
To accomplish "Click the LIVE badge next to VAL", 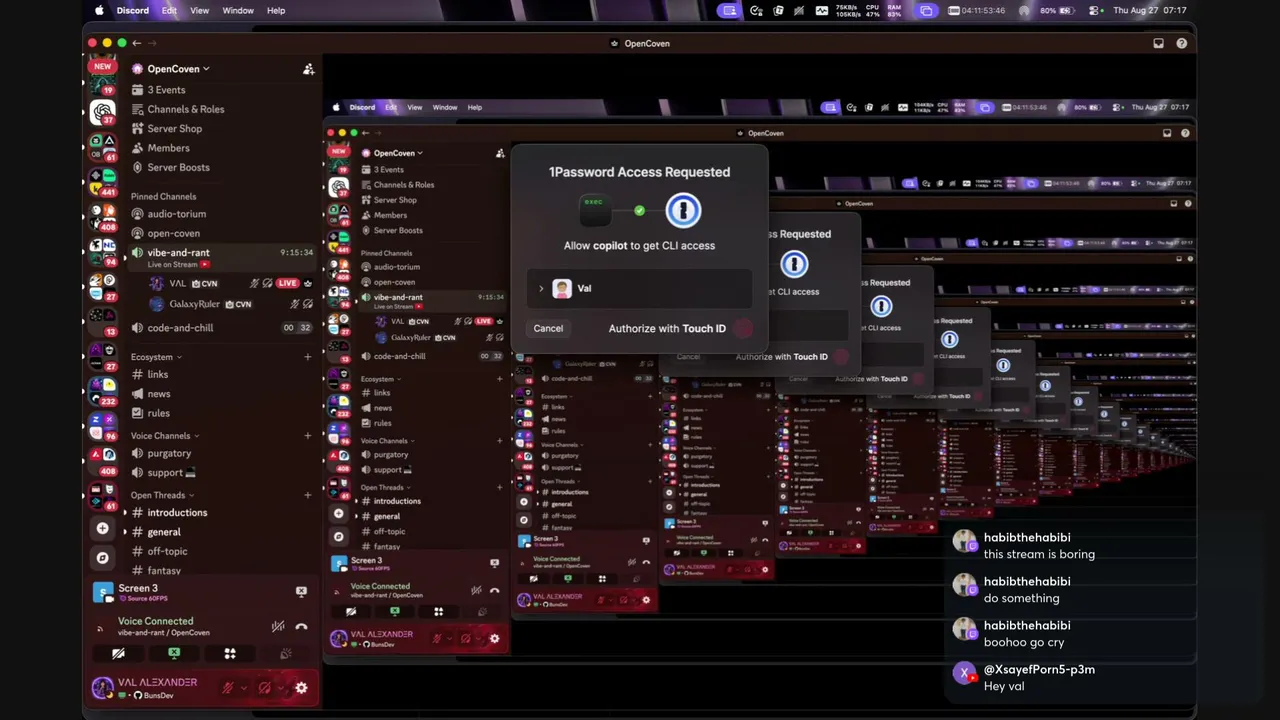I will [x=287, y=283].
